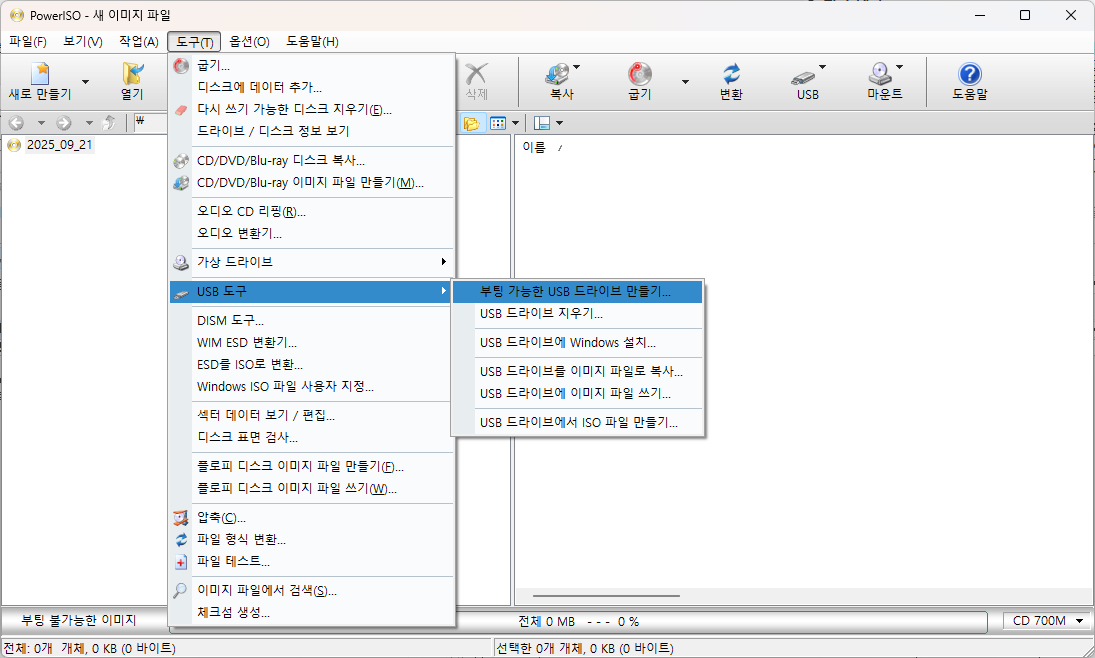Select the 2025_09_21 tree node
This screenshot has width=1095, height=658.
tap(59, 145)
